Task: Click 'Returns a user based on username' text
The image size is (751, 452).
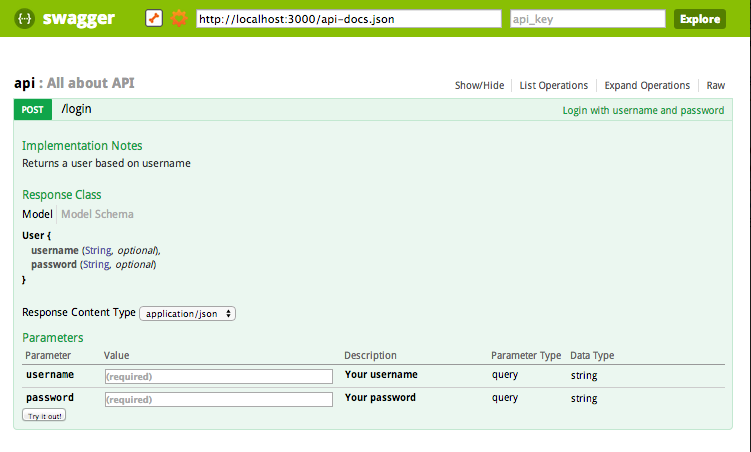Action: pyautogui.click(x=106, y=163)
